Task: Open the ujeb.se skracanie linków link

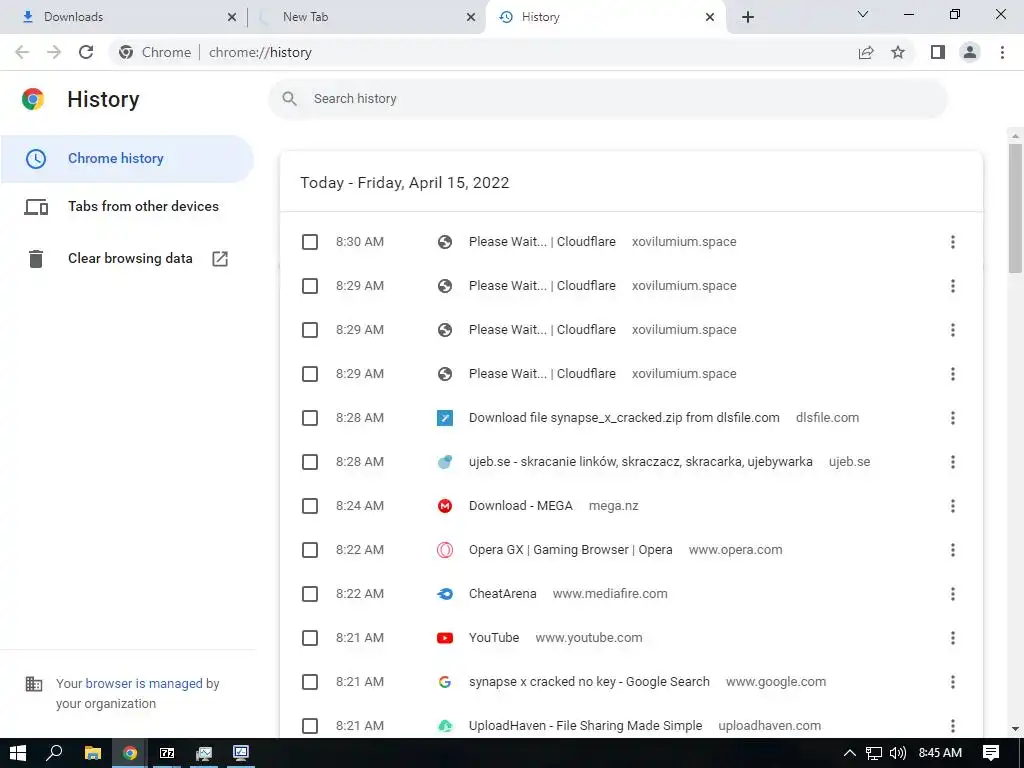Action: 641,462
